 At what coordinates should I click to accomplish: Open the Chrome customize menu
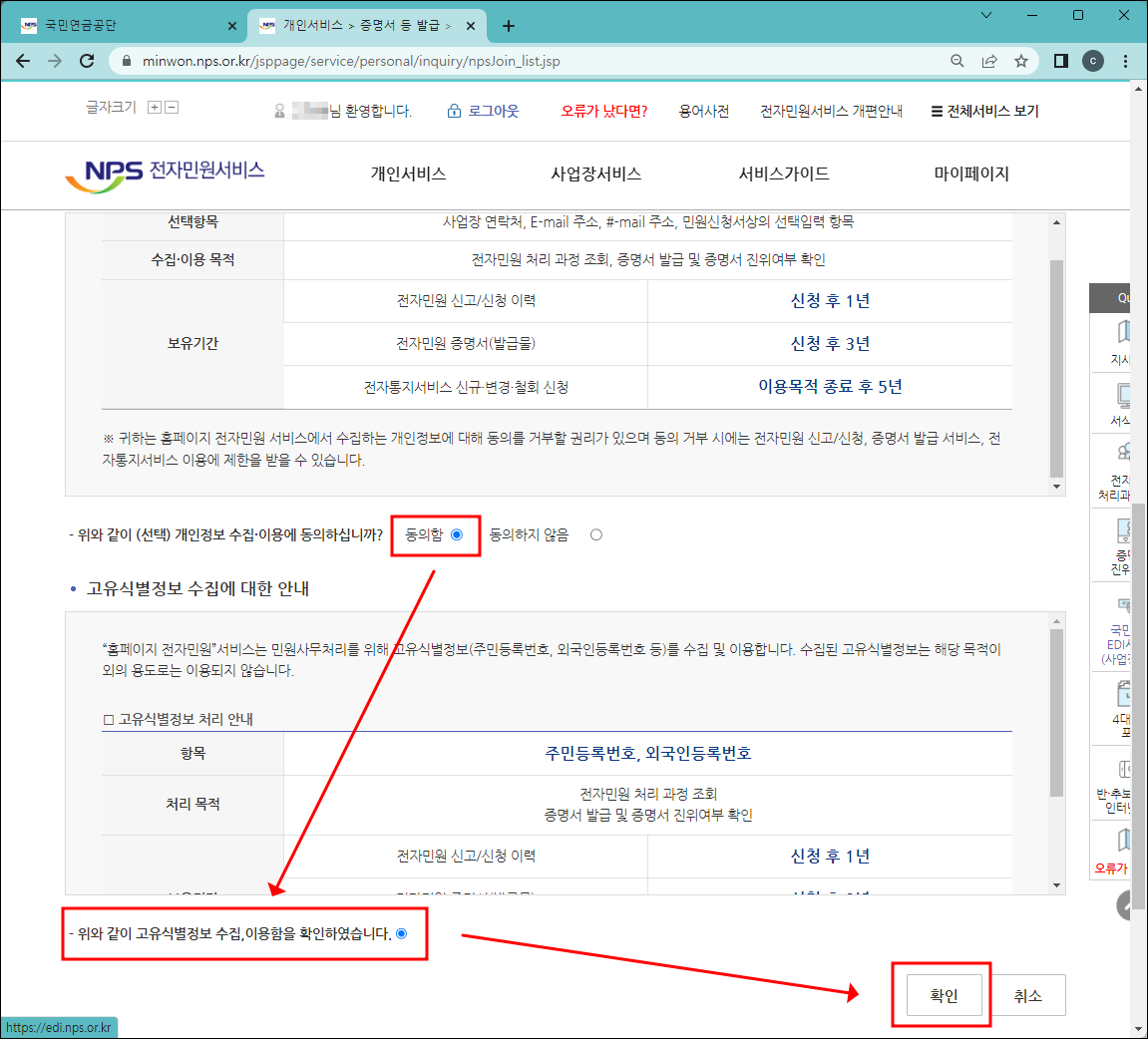point(1126,60)
